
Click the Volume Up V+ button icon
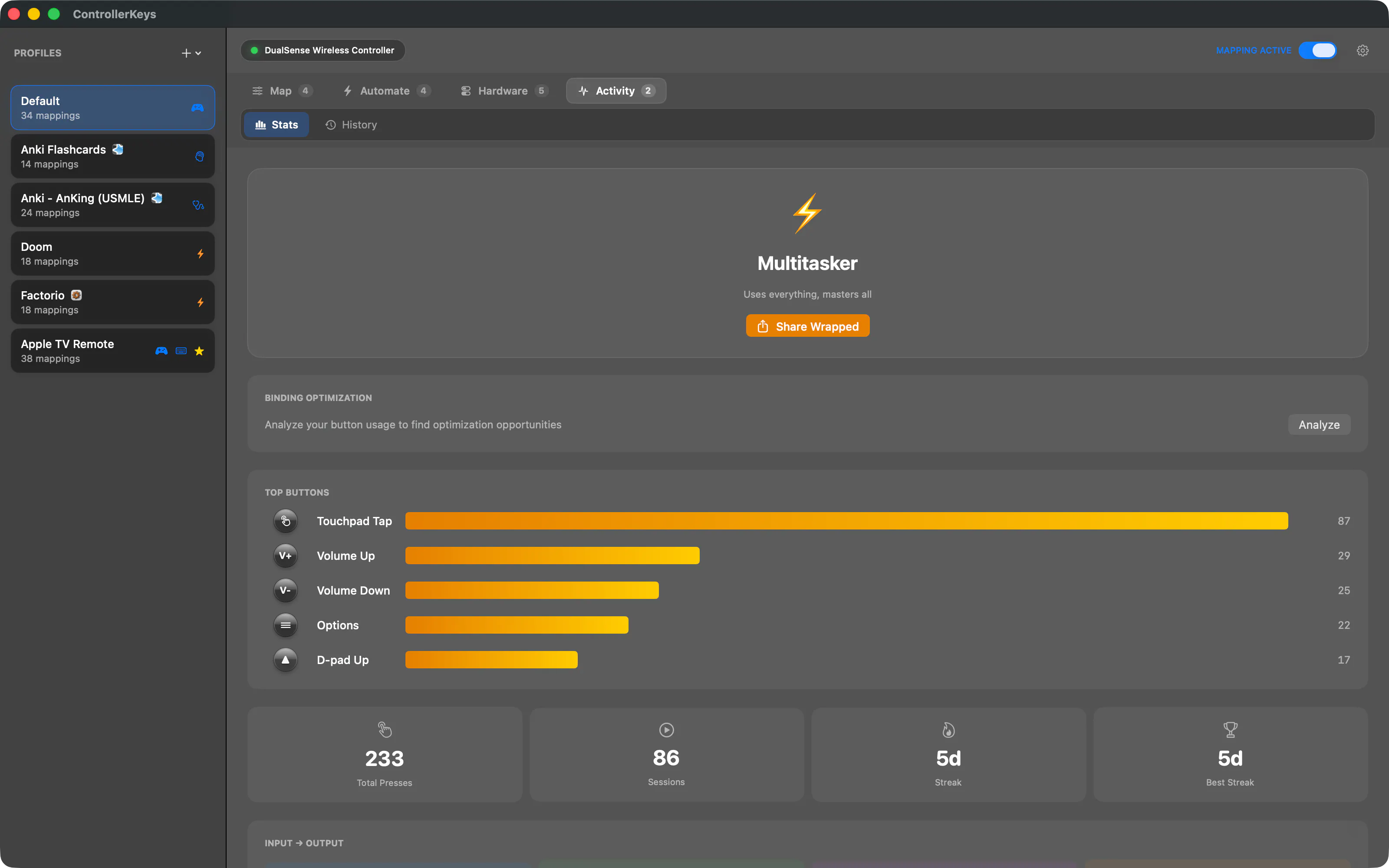285,556
